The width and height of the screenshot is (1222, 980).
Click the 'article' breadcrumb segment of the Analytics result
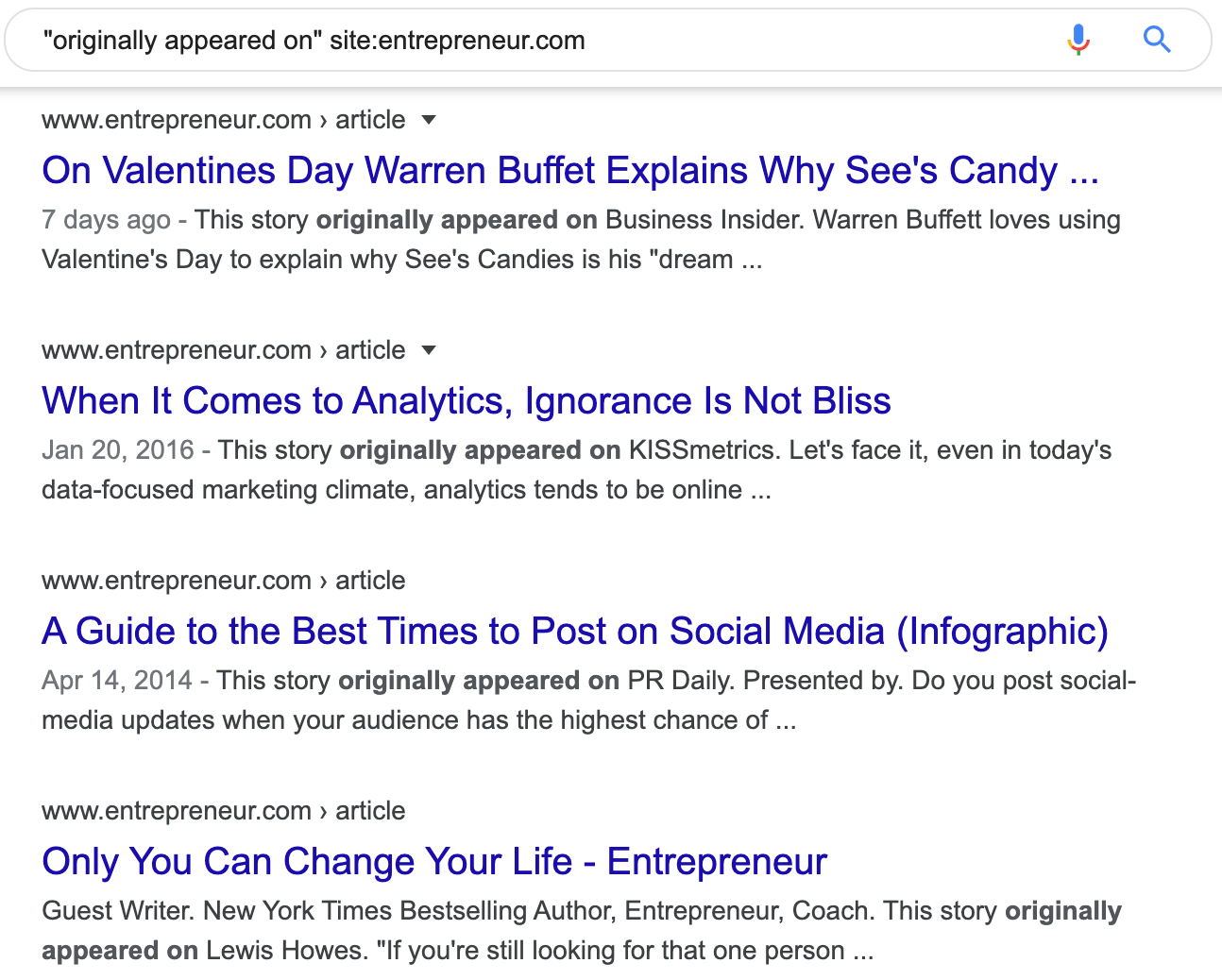coord(369,349)
